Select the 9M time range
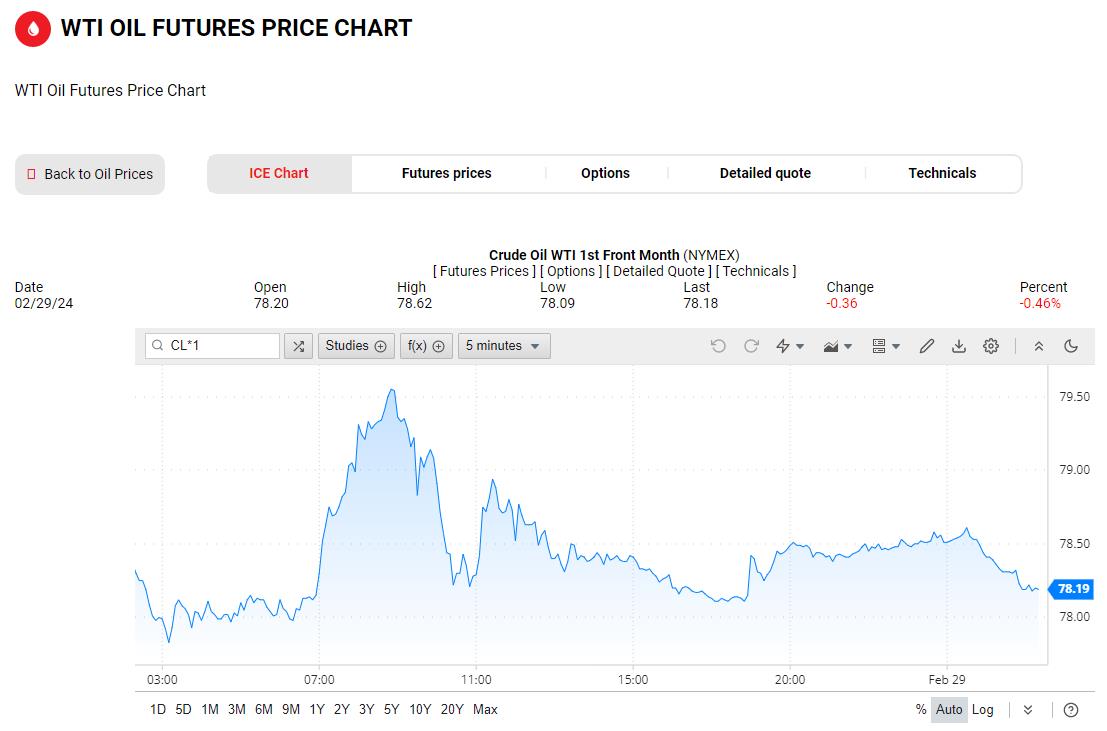The height and width of the screenshot is (731, 1107). [x=291, y=710]
